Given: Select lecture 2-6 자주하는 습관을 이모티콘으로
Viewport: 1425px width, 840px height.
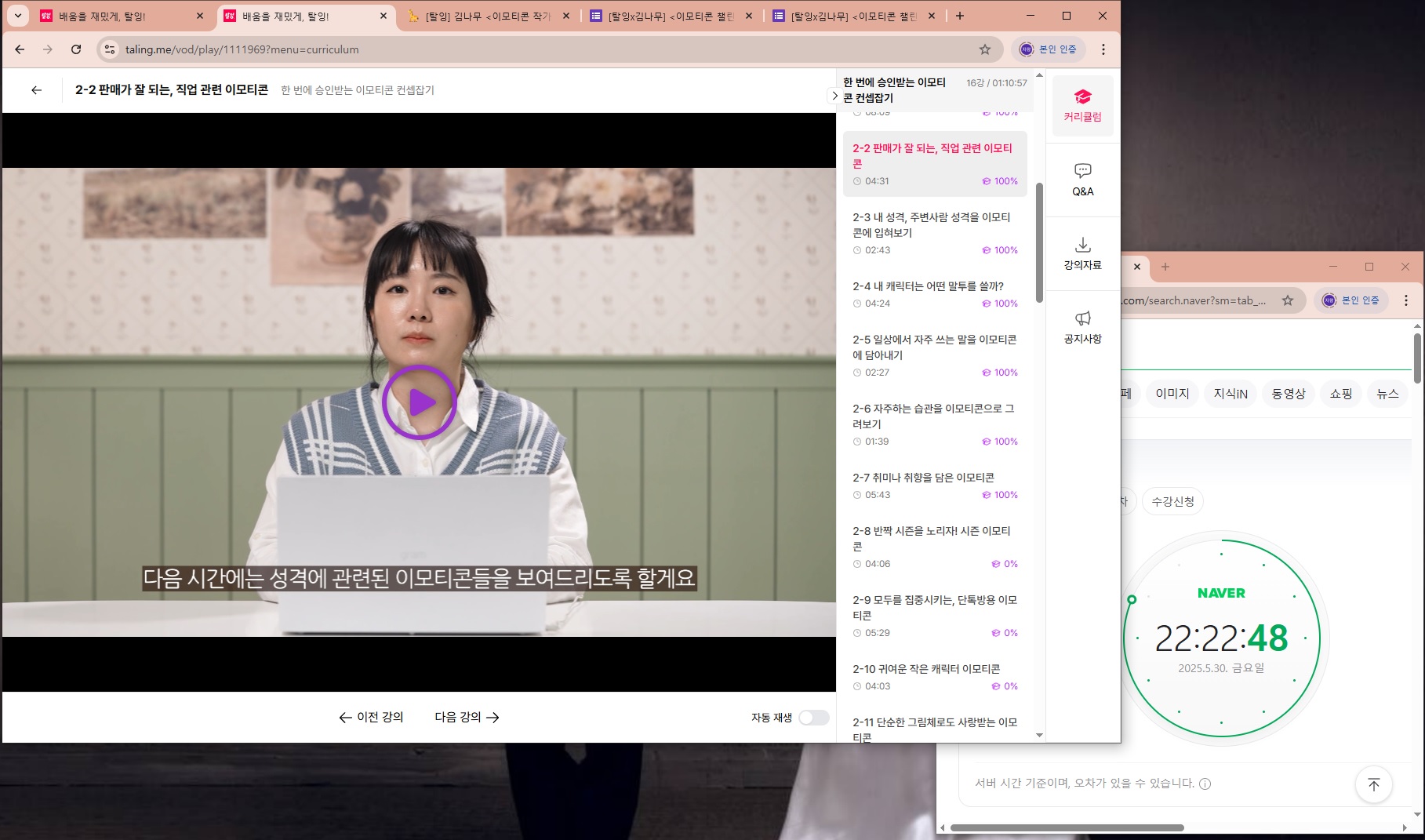Looking at the screenshot, I should [x=935, y=424].
